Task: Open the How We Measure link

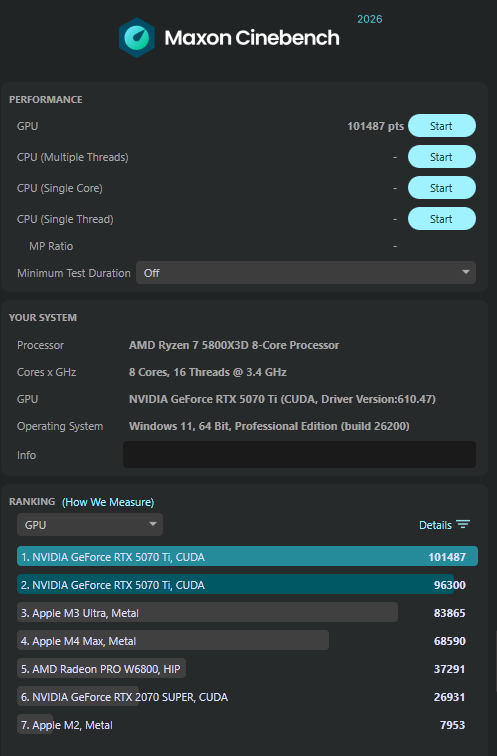Action: click(x=108, y=502)
